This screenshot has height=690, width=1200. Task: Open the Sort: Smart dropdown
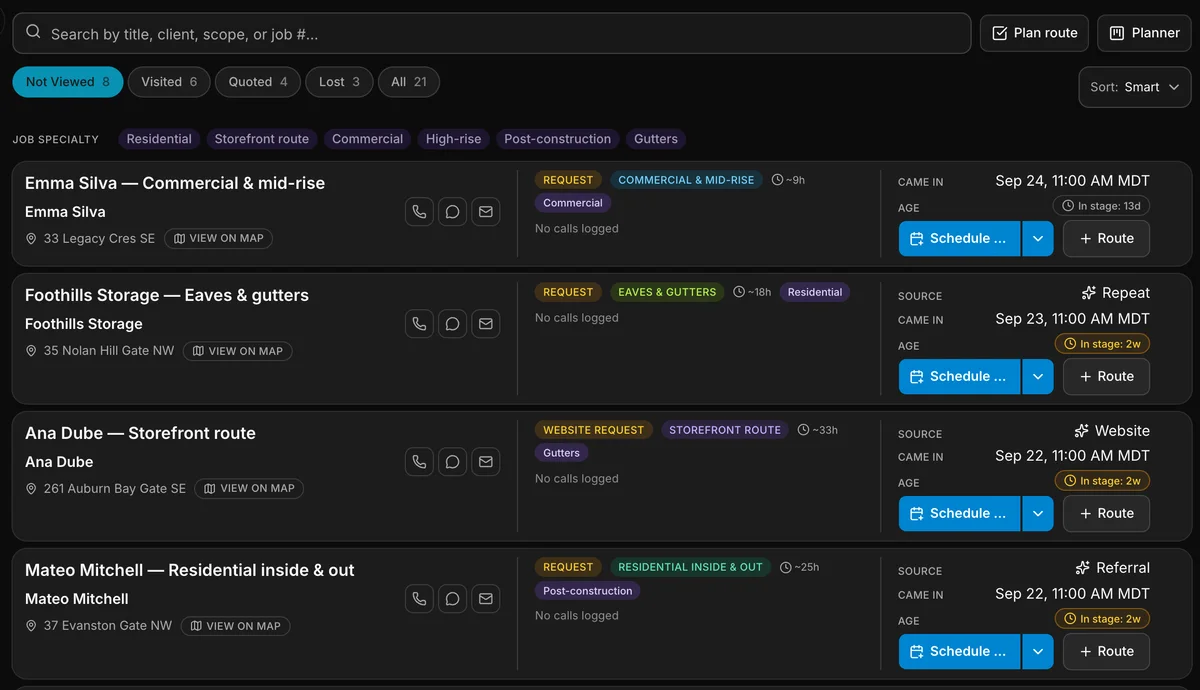pos(1135,87)
